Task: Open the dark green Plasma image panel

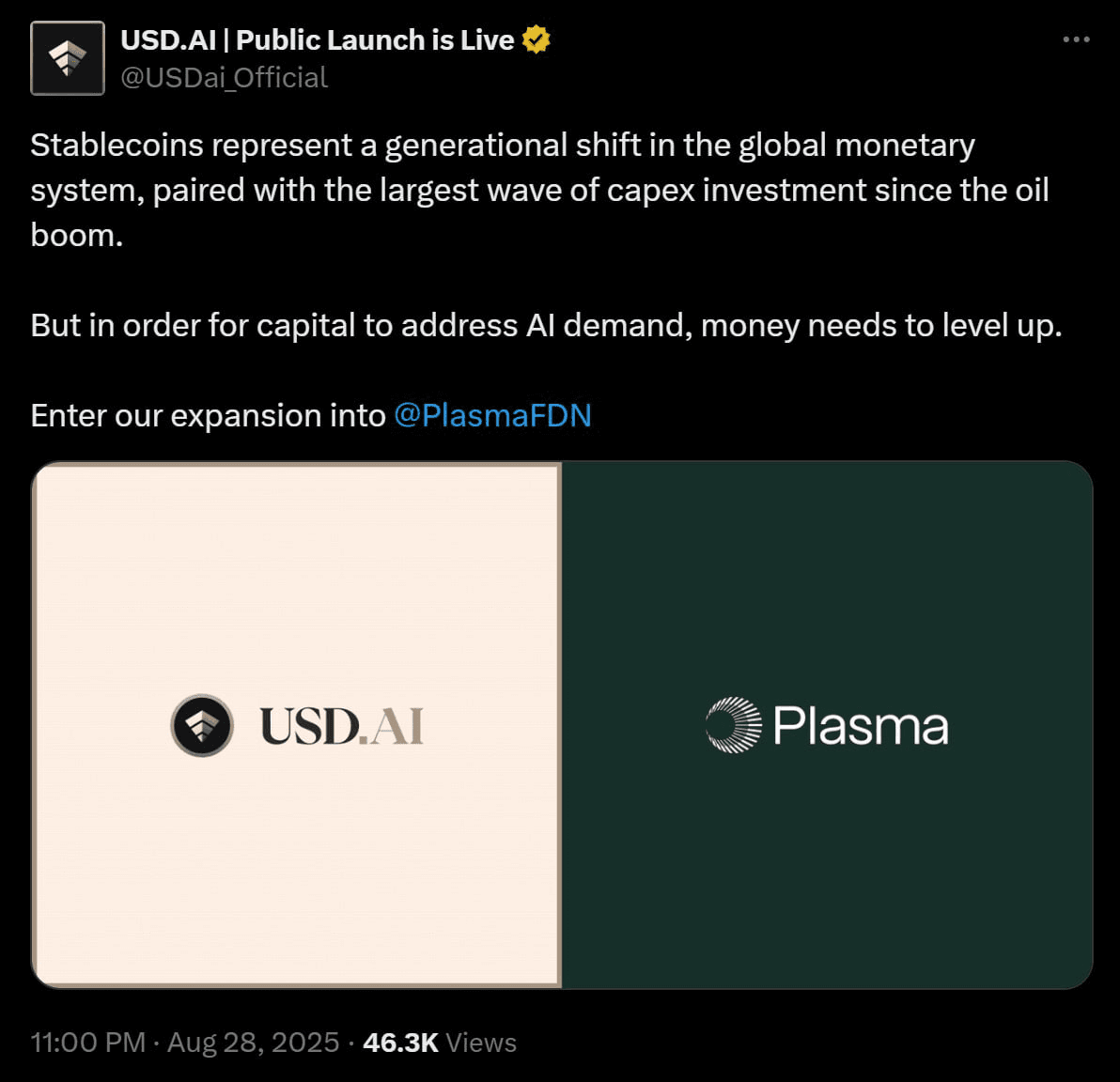Action: [x=827, y=725]
